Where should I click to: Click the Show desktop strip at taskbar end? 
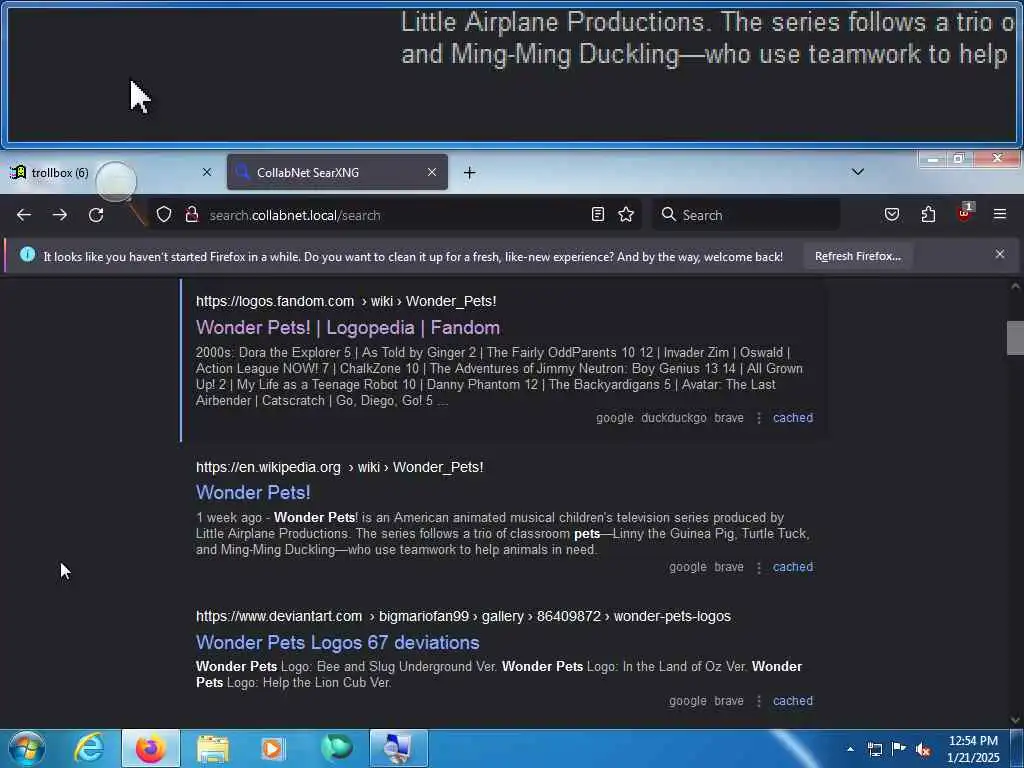(x=1018, y=748)
